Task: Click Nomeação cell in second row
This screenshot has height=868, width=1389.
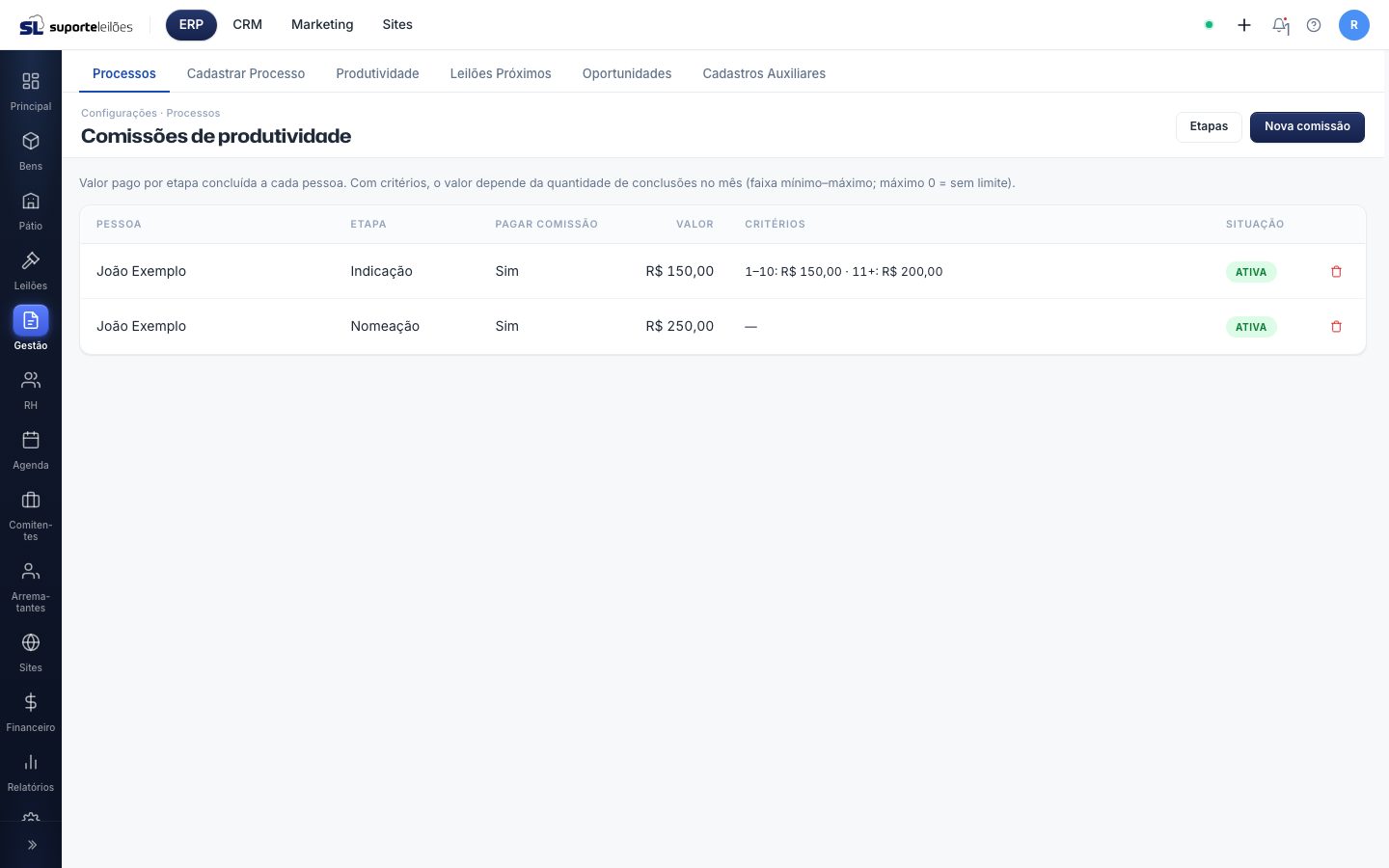Action: pyautogui.click(x=385, y=326)
